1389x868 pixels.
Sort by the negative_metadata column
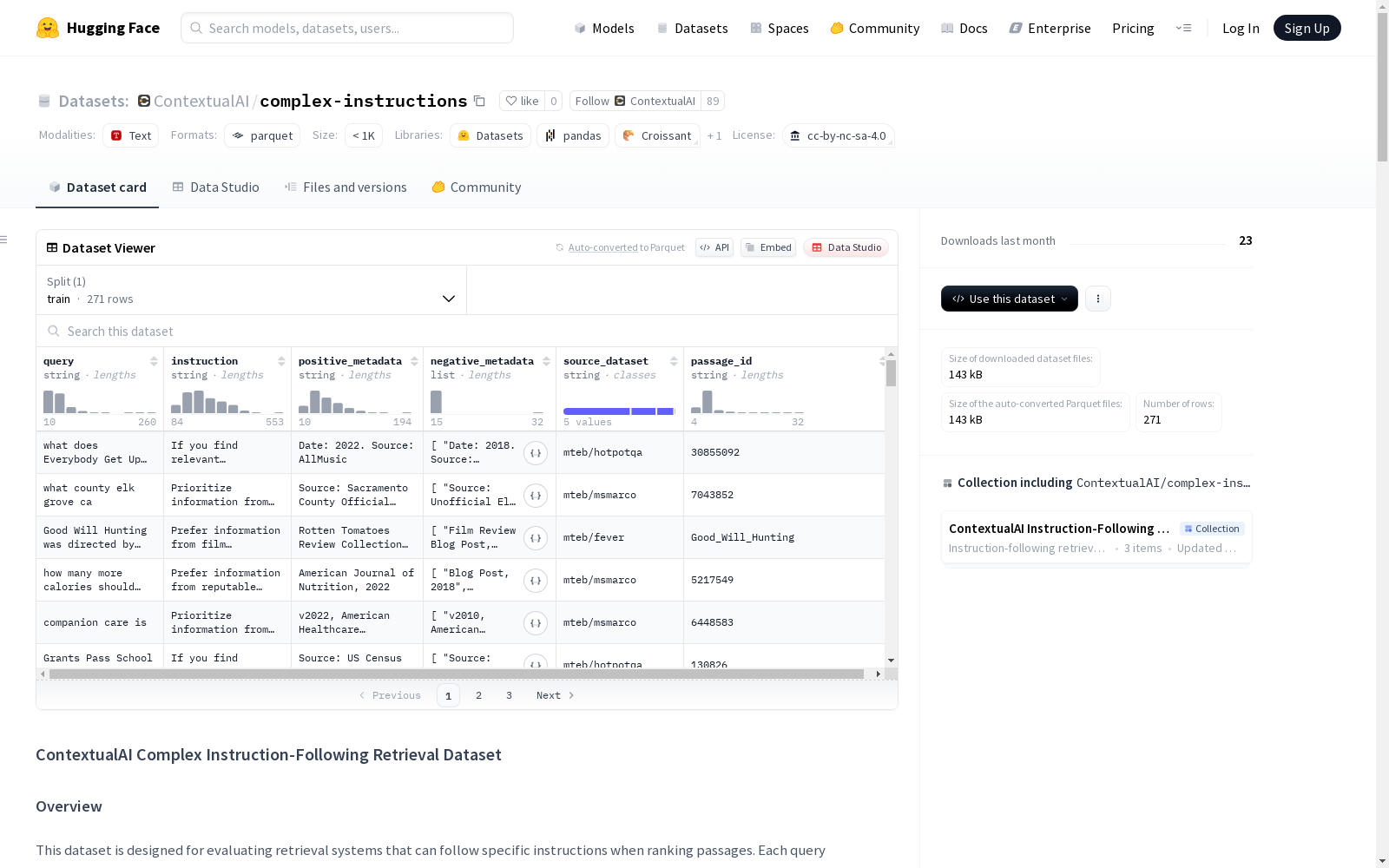pyautogui.click(x=546, y=361)
